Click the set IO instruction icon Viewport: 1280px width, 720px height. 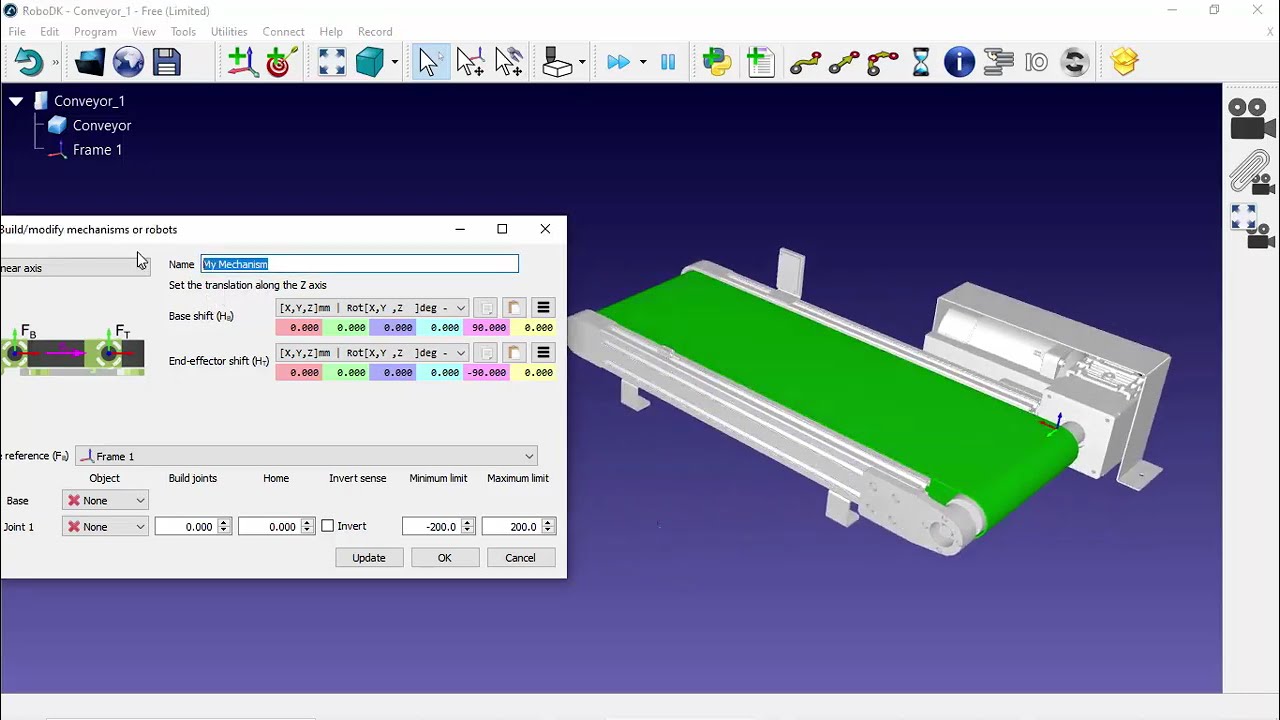[x=1036, y=62]
